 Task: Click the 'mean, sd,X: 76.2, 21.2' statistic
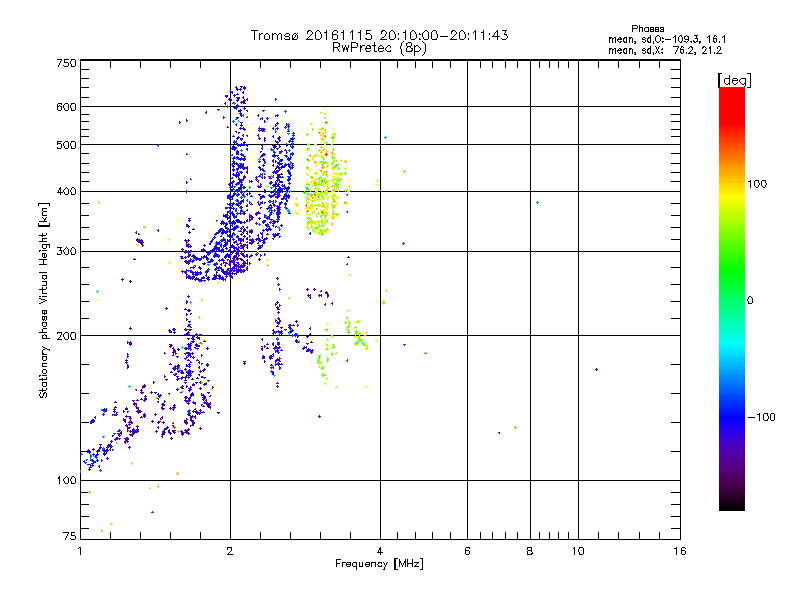[665, 50]
